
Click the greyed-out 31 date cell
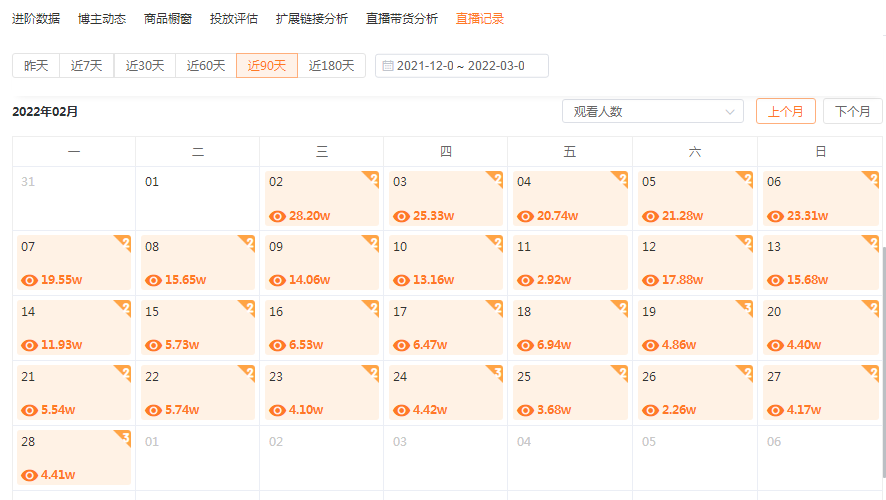73,198
